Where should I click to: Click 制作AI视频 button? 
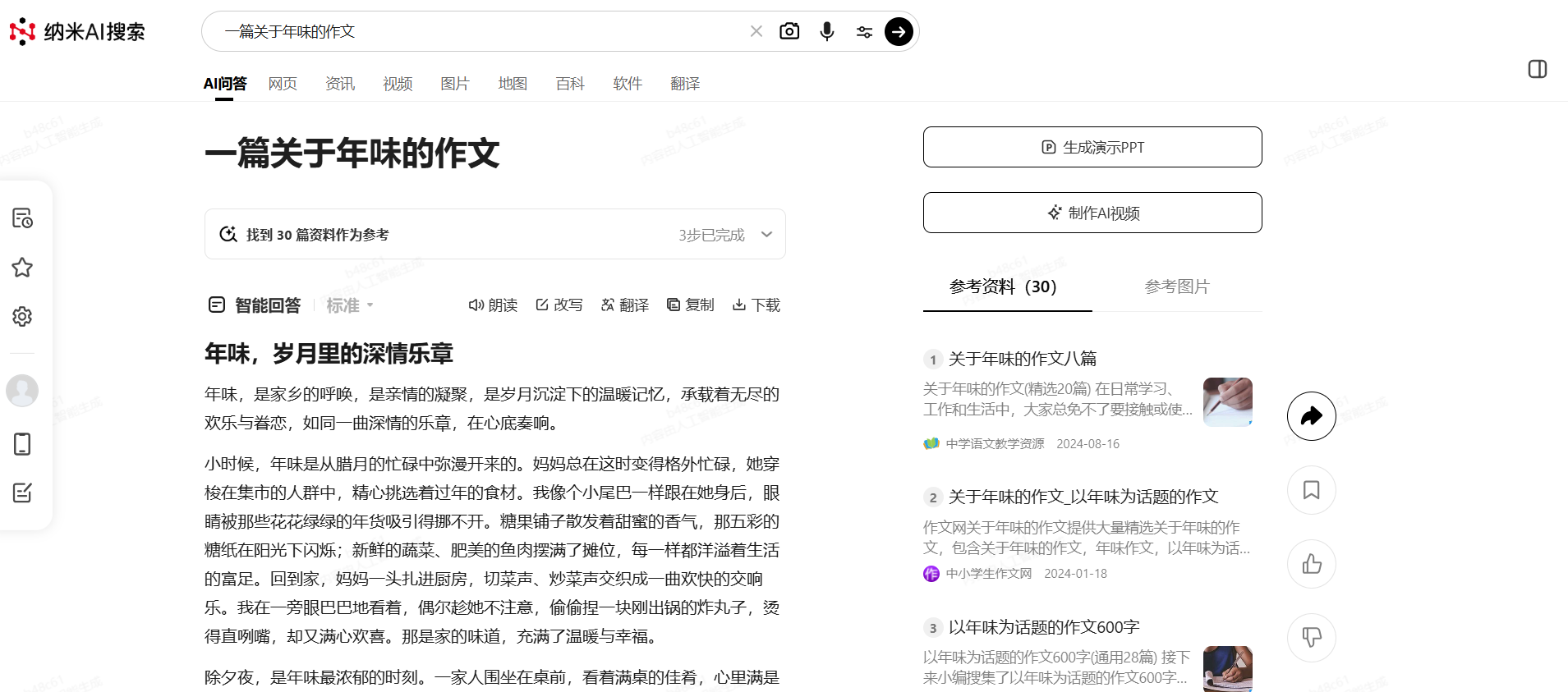point(1092,213)
